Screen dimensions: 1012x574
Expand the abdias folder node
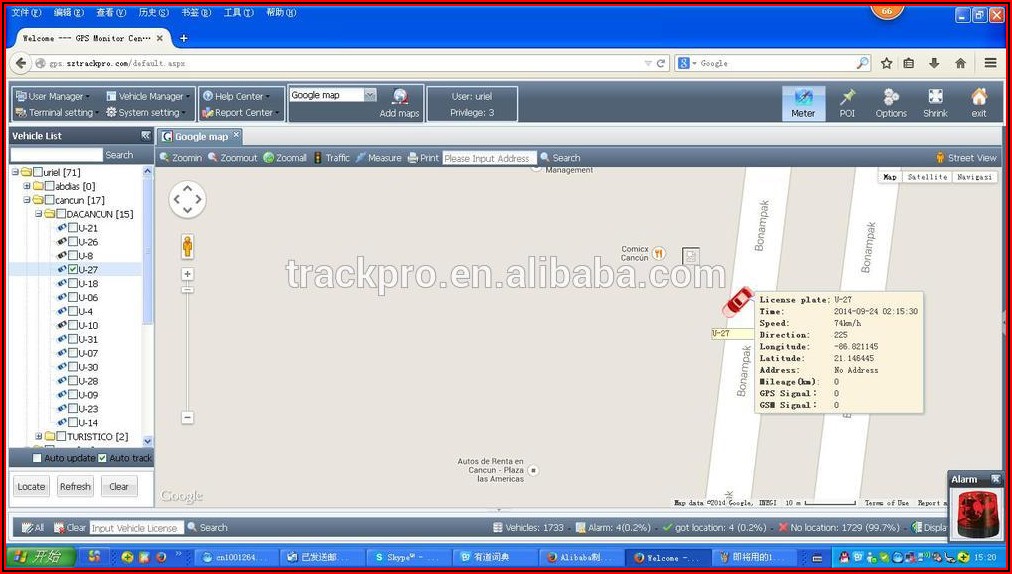tap(26, 186)
